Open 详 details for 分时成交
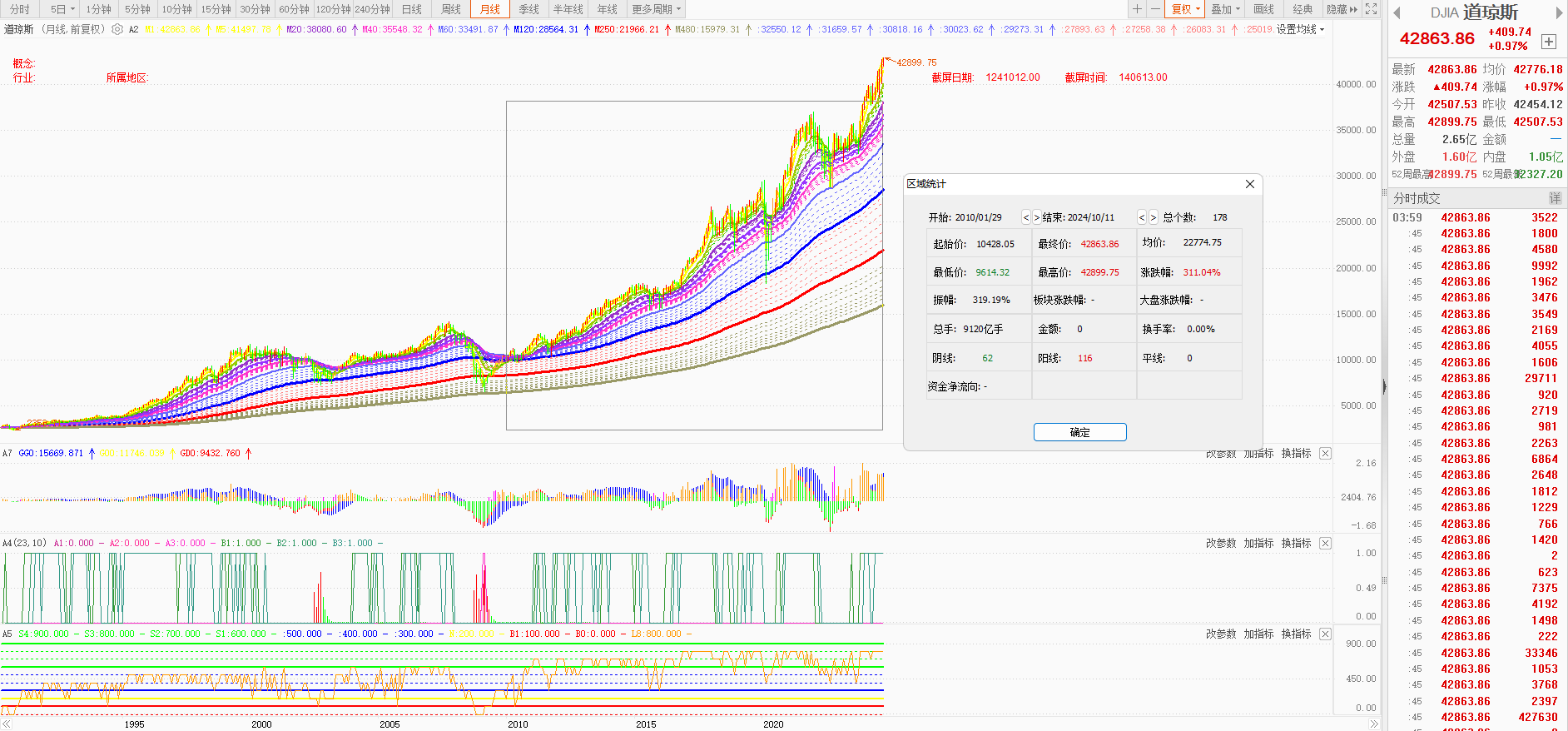Image resolution: width=1568 pixels, height=731 pixels. pos(1555,198)
